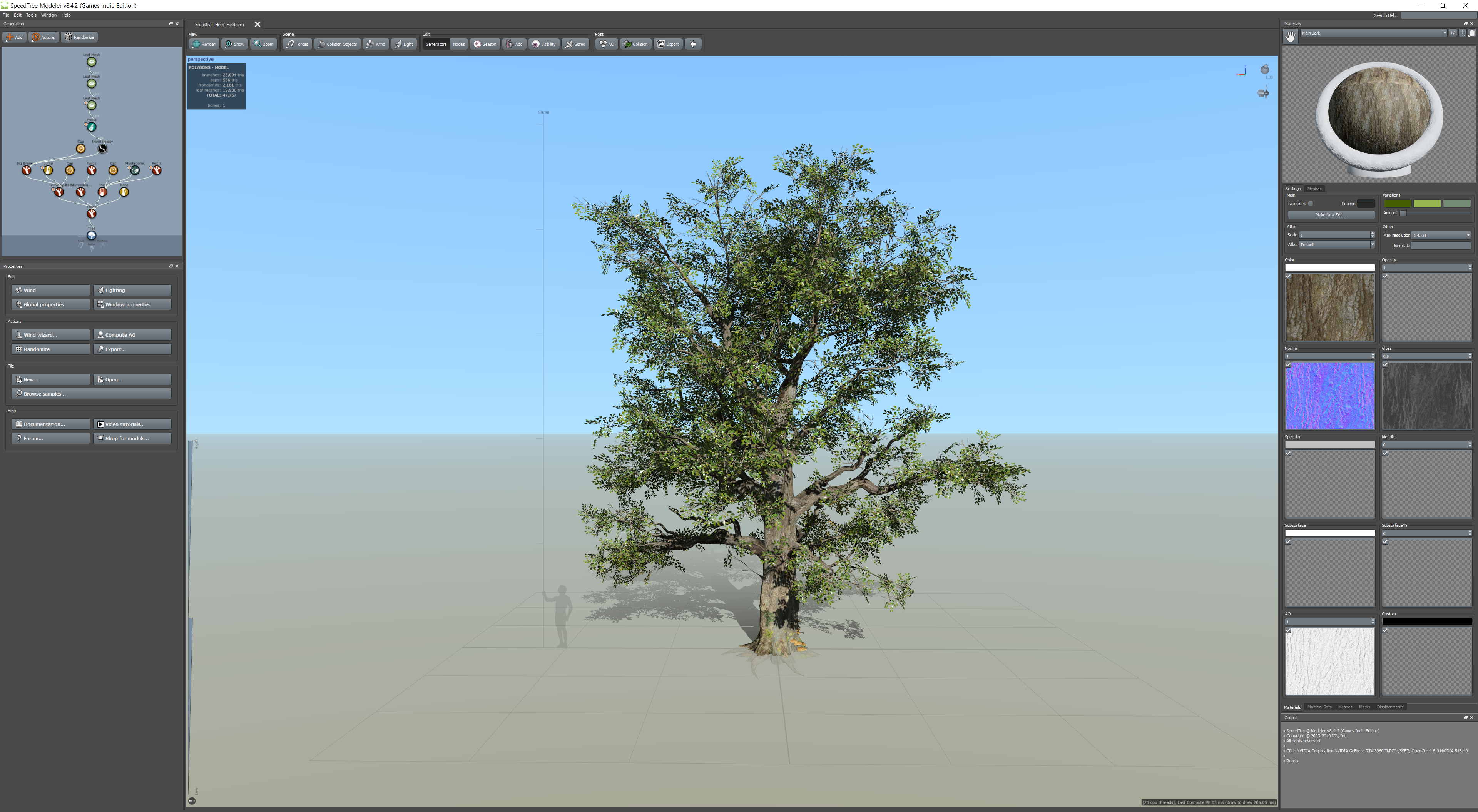1478x812 pixels.
Task: Click the Visibility toolbar icon
Action: (543, 44)
